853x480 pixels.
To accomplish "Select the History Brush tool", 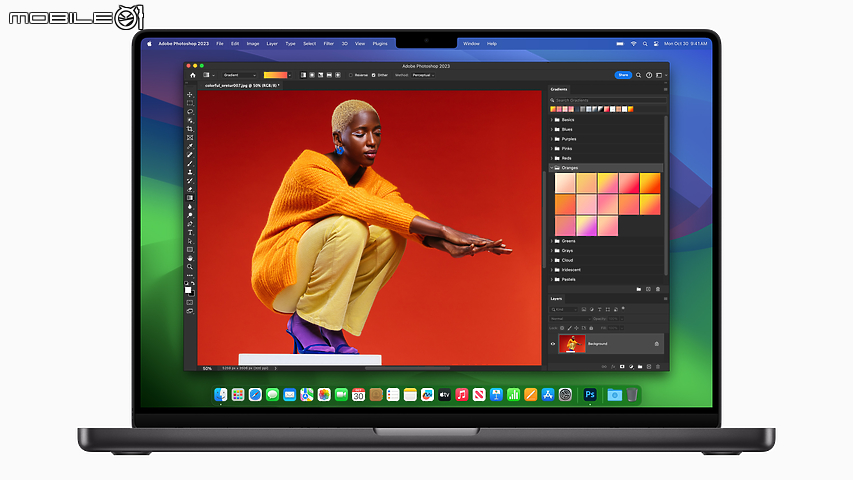I will tap(190, 181).
